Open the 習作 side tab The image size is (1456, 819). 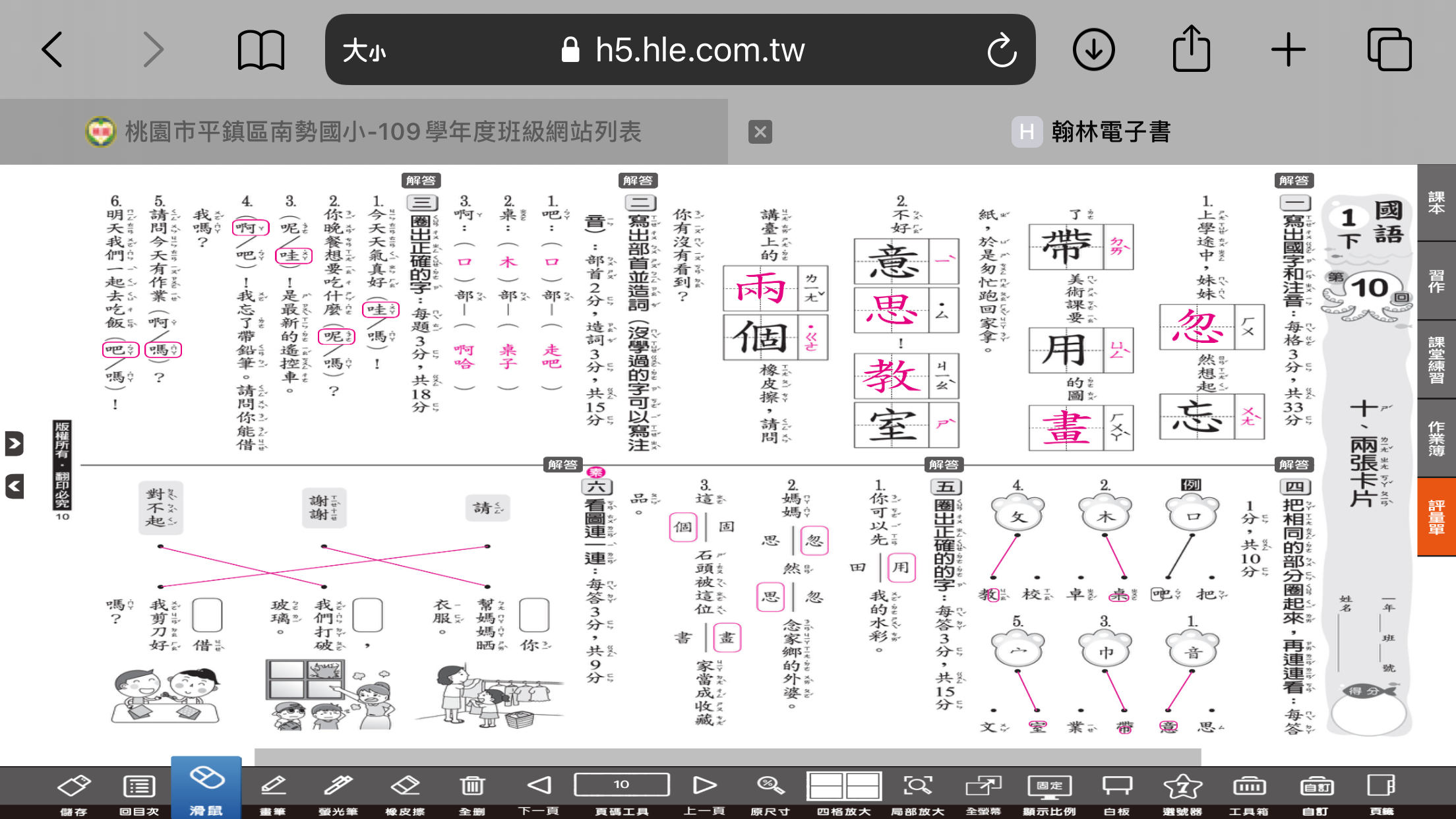click(x=1436, y=281)
